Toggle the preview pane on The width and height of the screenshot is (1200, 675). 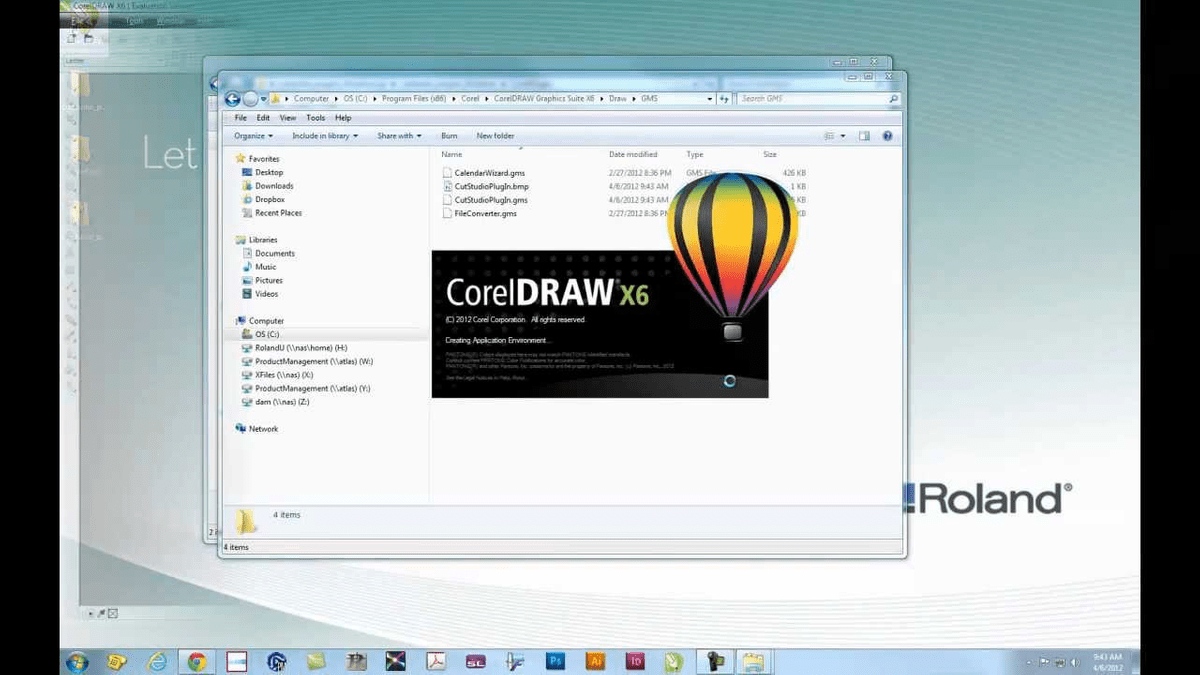point(863,135)
